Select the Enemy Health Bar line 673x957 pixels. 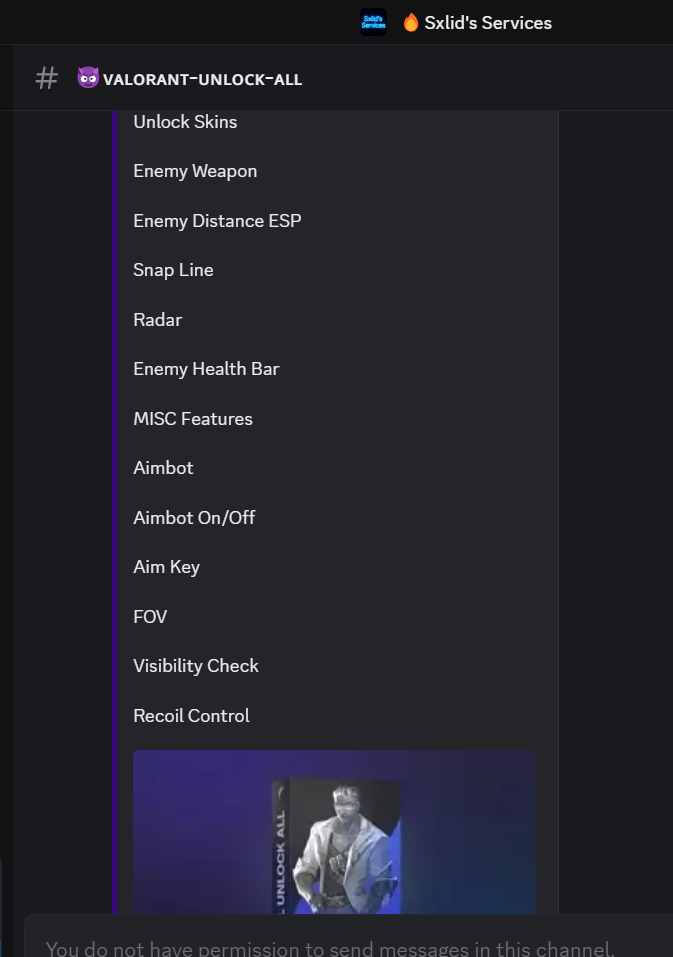tap(206, 369)
